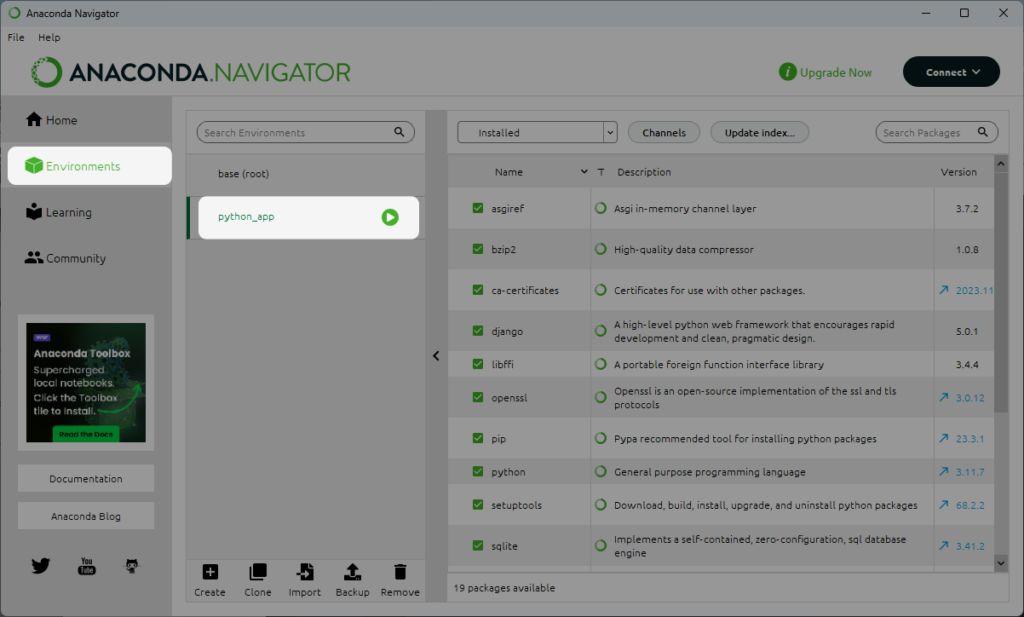Click the scroll up arrow of package list
This screenshot has height=617, width=1024.
(x=1000, y=164)
